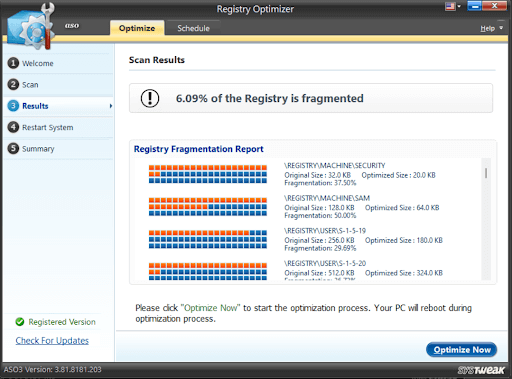Click the Registry Fragmentation Report heading
The image size is (512, 379).
coord(199,149)
